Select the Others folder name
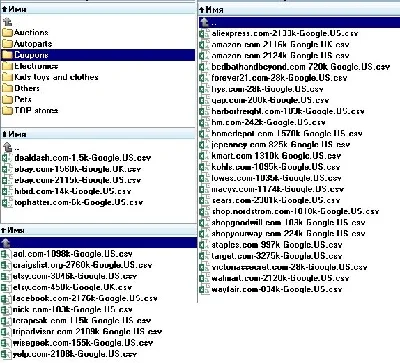400x363 pixels. (27, 88)
